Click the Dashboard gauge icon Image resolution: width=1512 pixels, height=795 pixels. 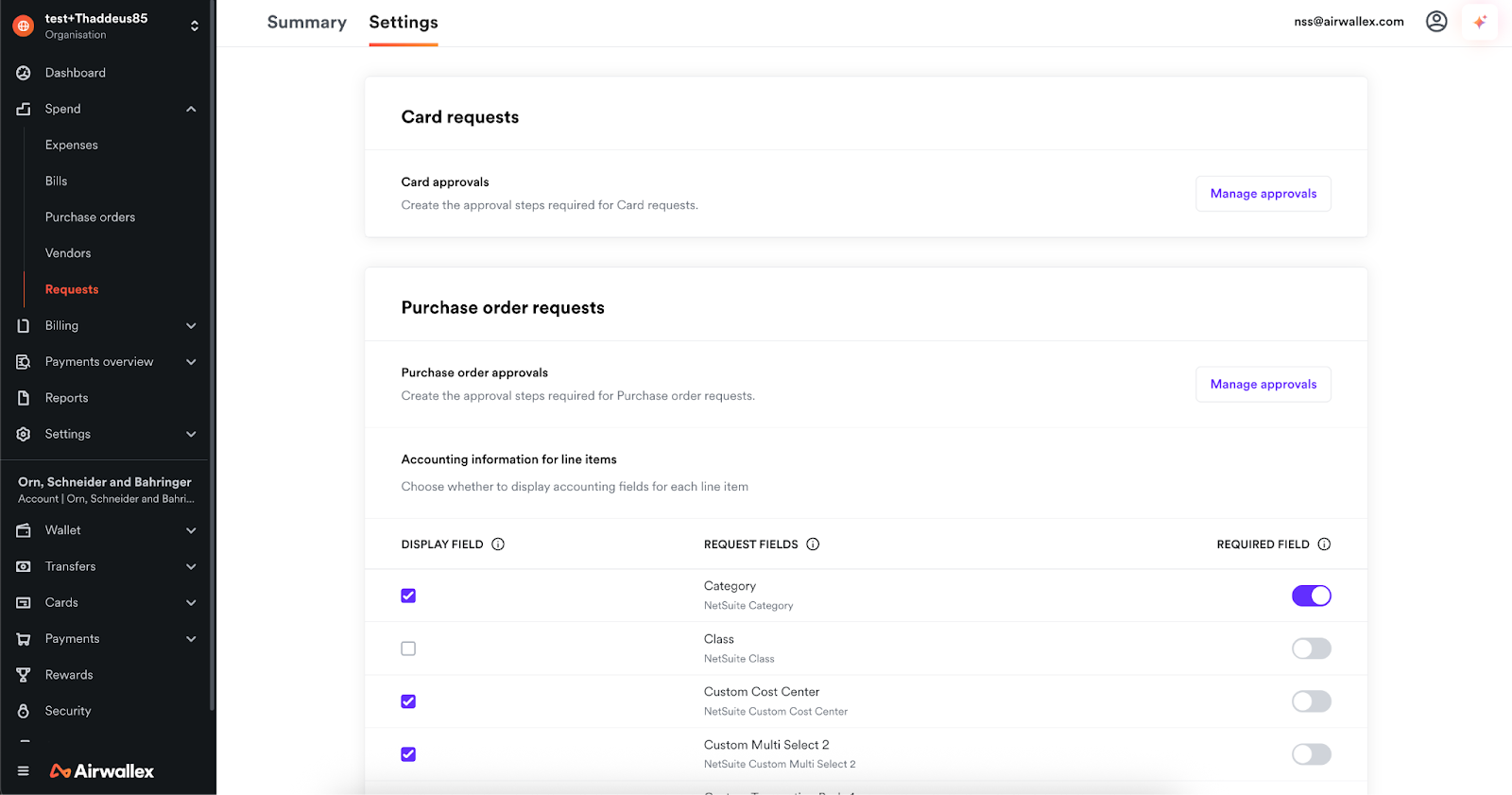coord(24,73)
